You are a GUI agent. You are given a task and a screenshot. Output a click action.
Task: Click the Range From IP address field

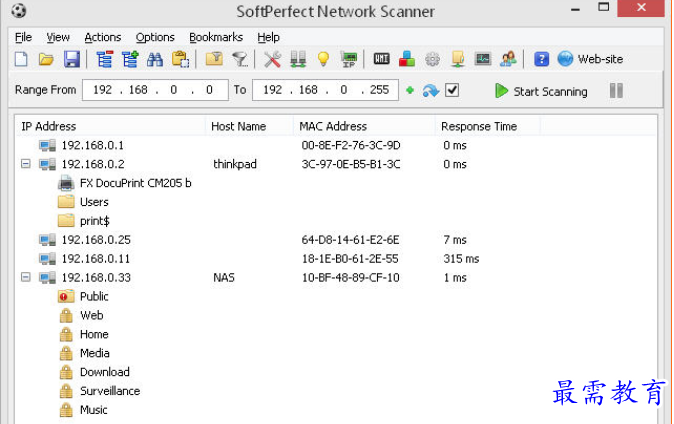[155, 90]
